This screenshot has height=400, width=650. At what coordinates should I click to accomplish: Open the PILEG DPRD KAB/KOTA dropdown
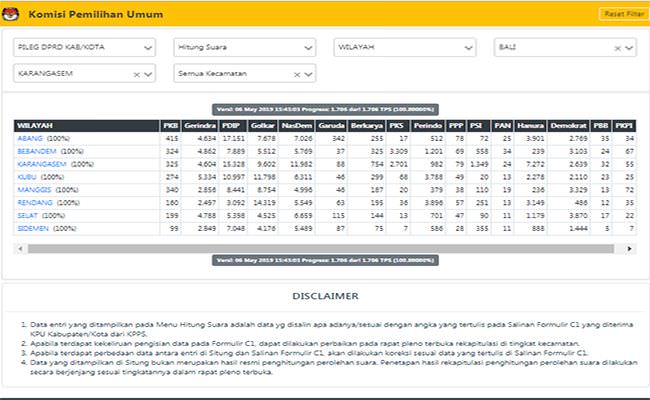click(x=85, y=47)
